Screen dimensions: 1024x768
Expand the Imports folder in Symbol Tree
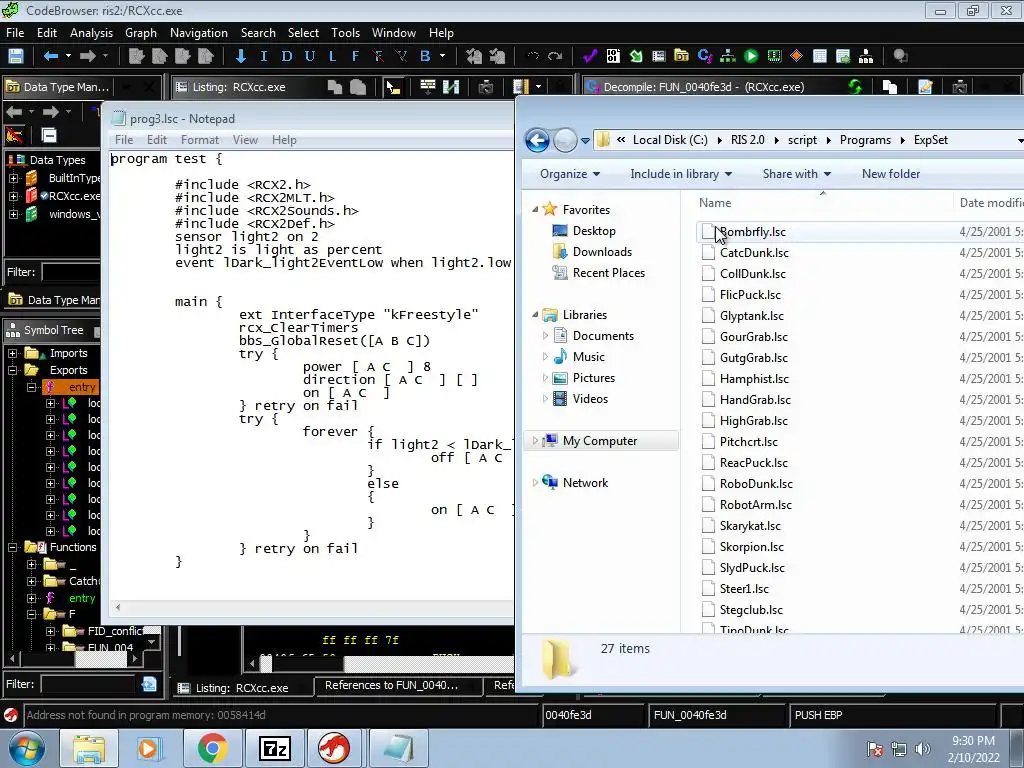12,353
